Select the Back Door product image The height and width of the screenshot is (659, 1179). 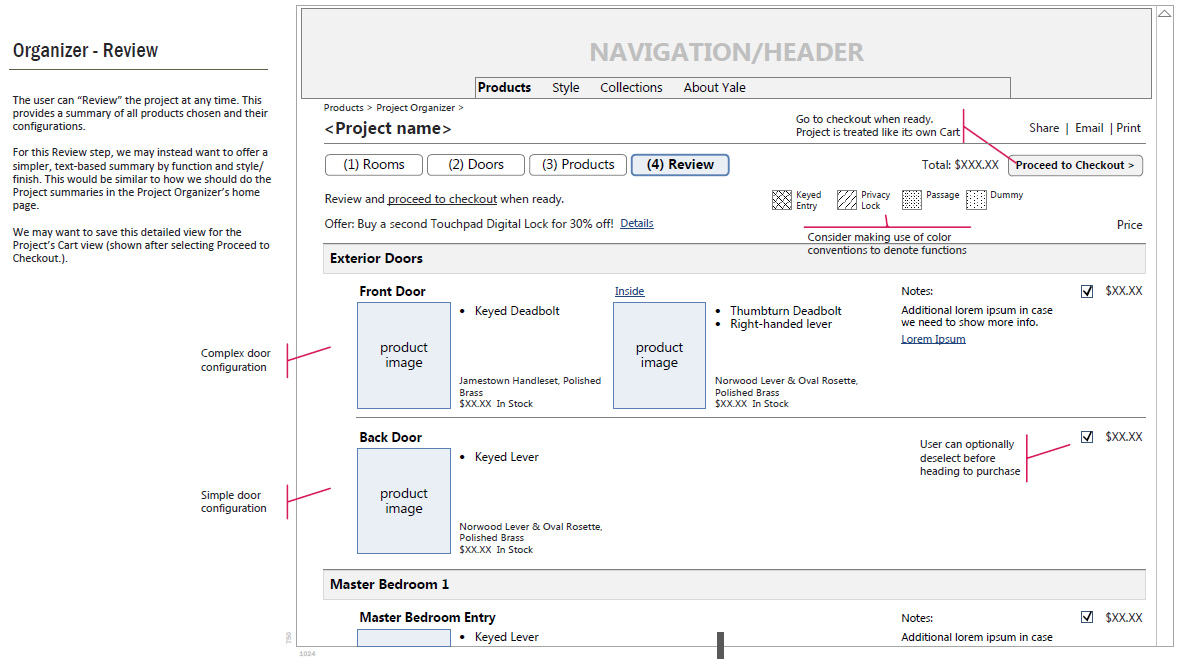coord(404,501)
